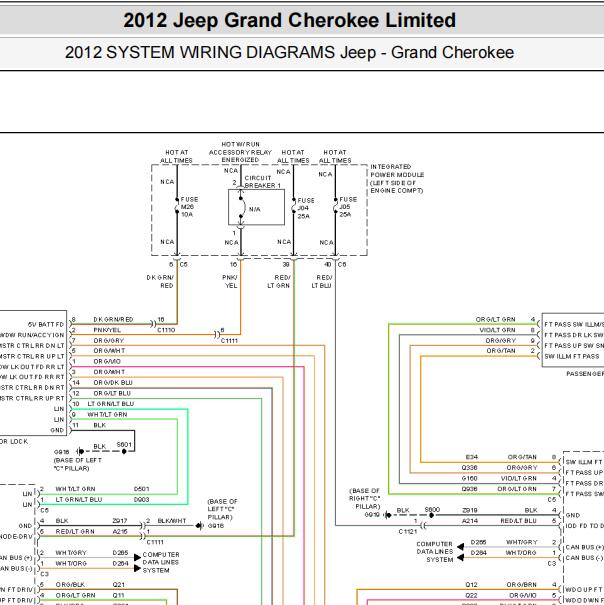Viewport: 604px width, 605px height.
Task: Click the "HOT W/ RUN ACCESSORY RELAY ENERGIZED" text
Action: pos(240,152)
